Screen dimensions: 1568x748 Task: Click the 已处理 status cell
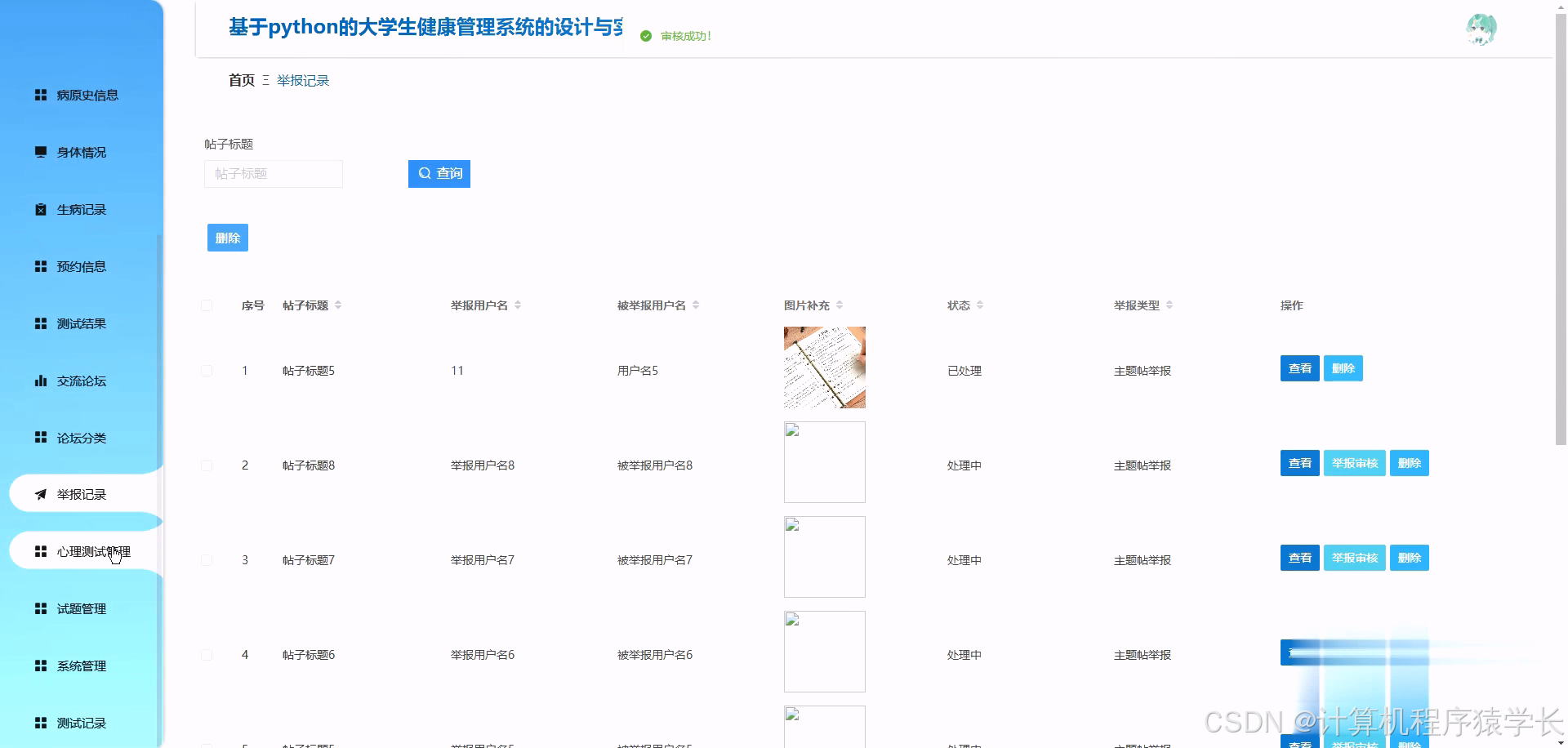[x=964, y=371]
